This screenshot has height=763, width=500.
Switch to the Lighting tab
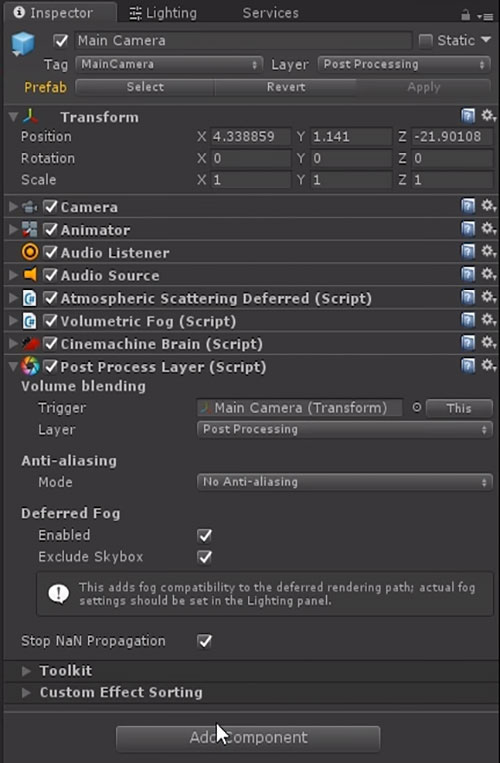click(x=163, y=13)
